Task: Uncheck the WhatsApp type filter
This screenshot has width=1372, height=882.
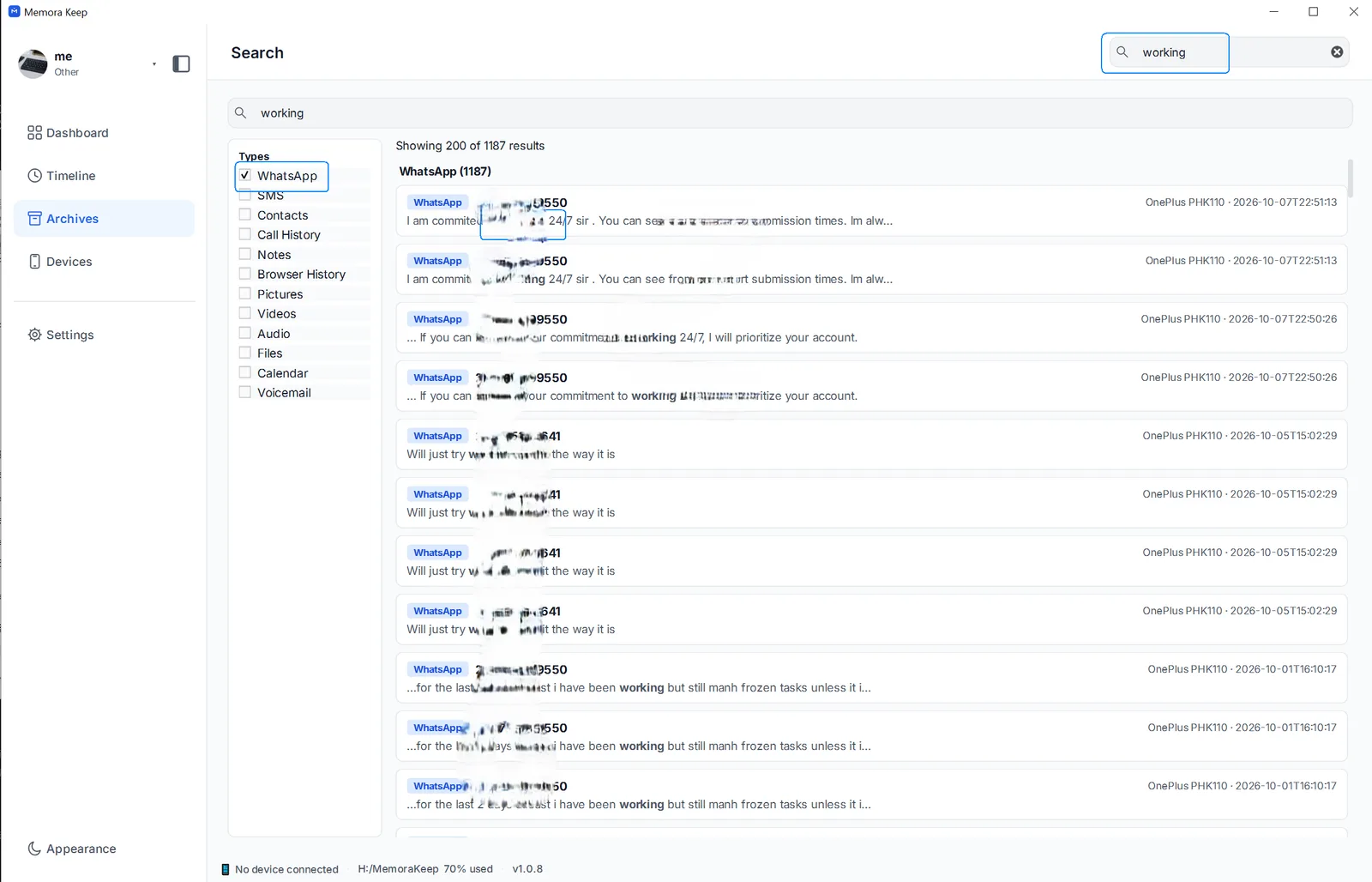Action: point(245,175)
